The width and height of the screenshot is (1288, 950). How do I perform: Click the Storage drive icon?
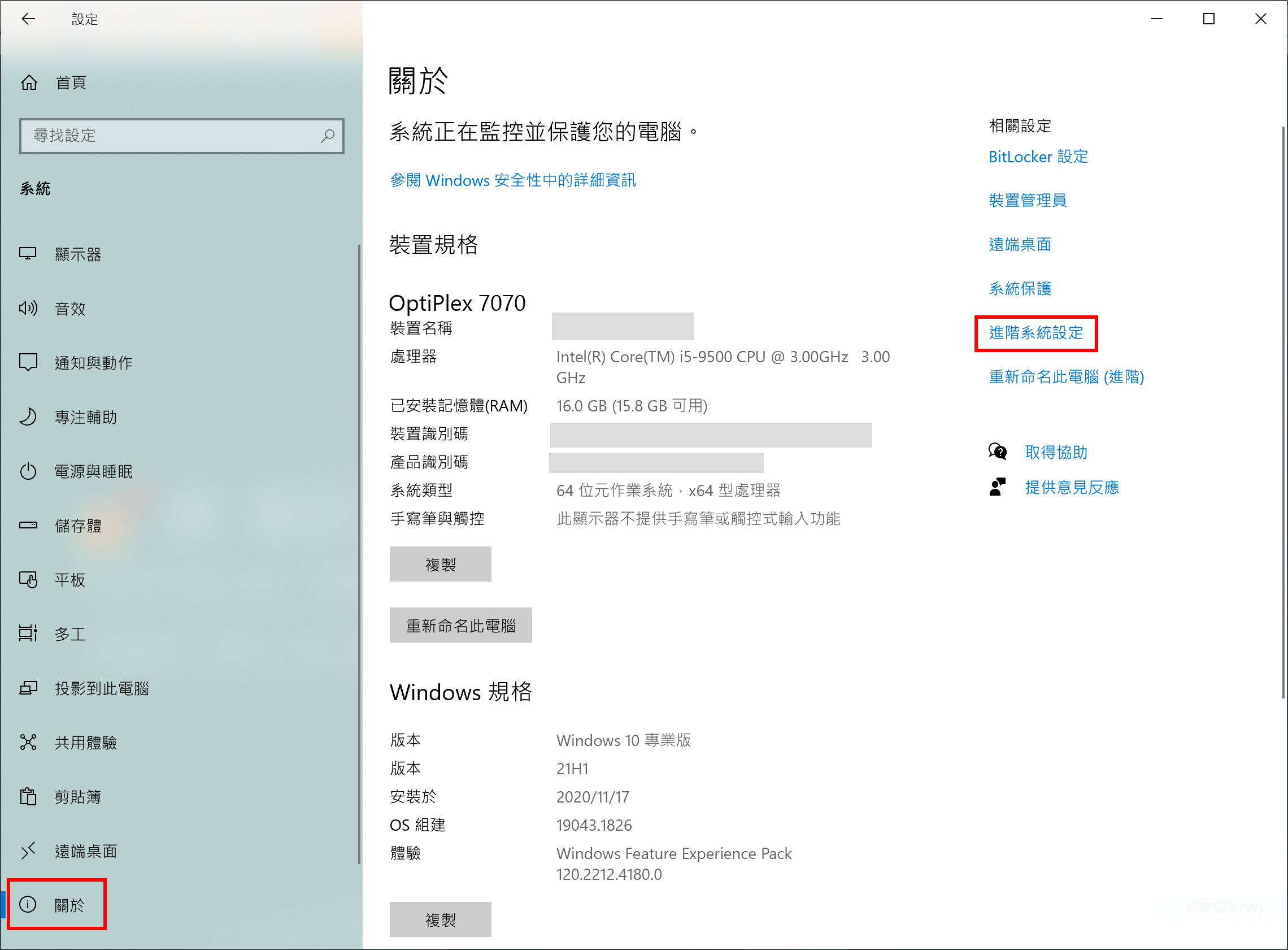click(x=28, y=525)
